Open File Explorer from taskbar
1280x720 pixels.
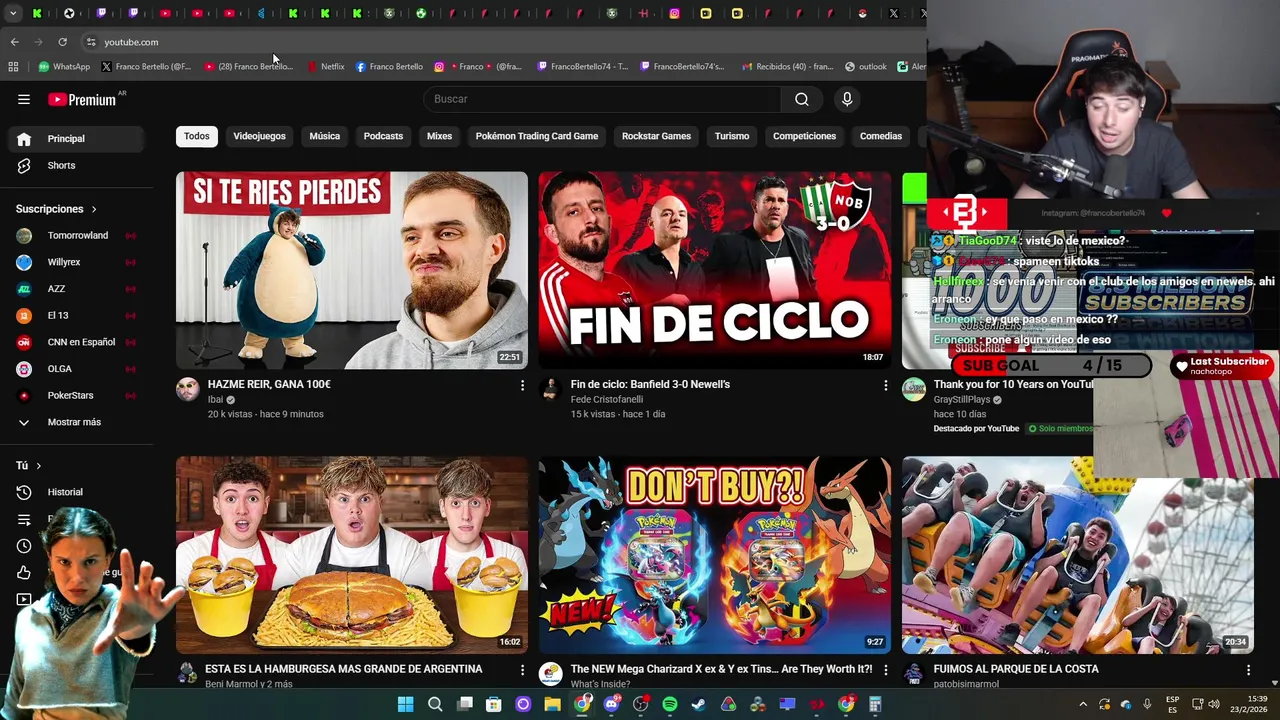coord(552,704)
